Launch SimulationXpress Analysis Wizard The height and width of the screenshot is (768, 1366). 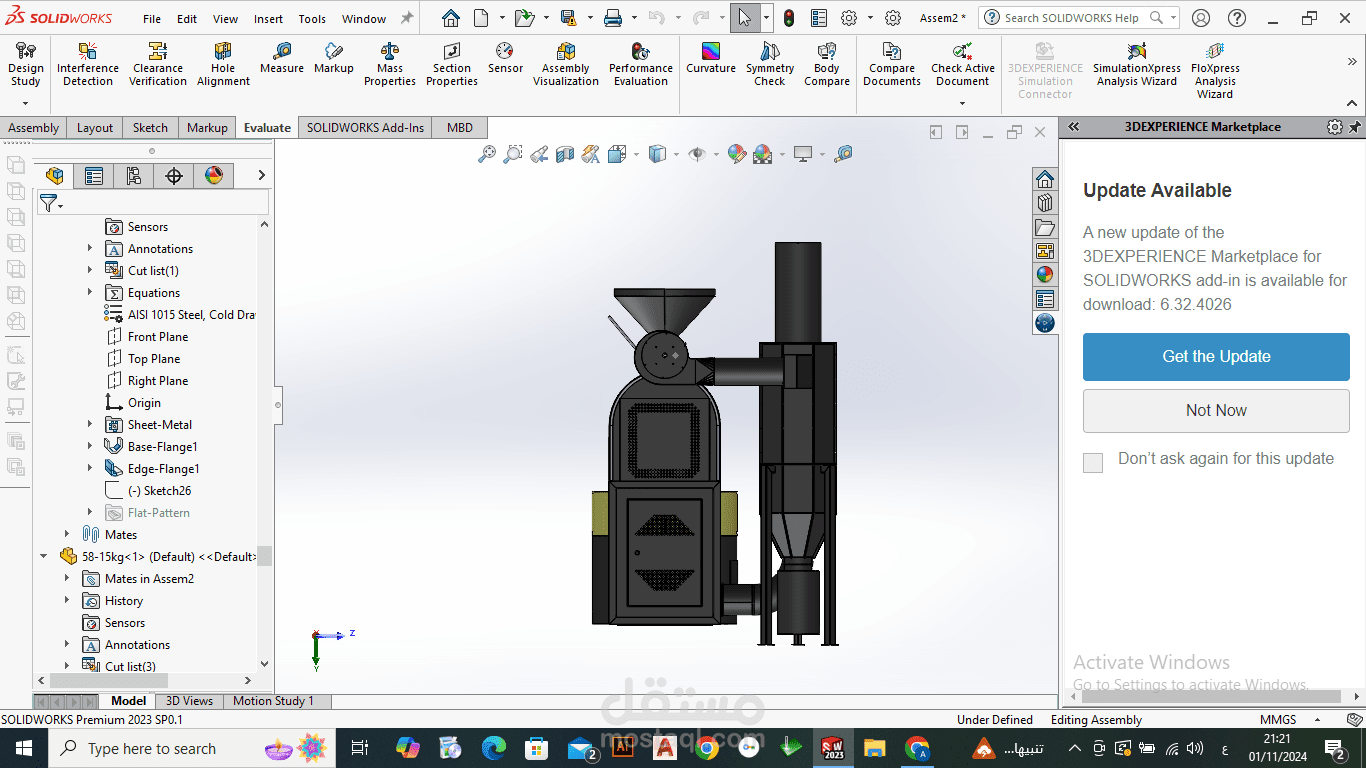[x=1137, y=64]
